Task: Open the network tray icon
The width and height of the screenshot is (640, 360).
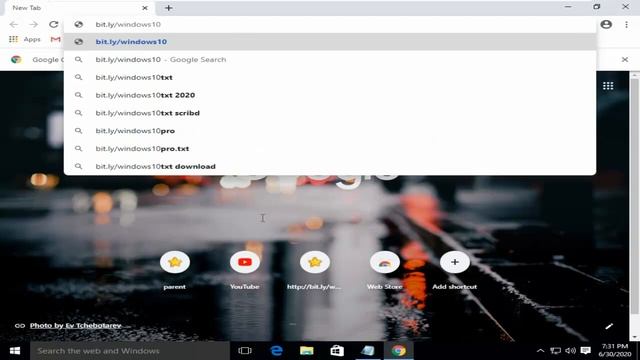Action: pos(556,351)
